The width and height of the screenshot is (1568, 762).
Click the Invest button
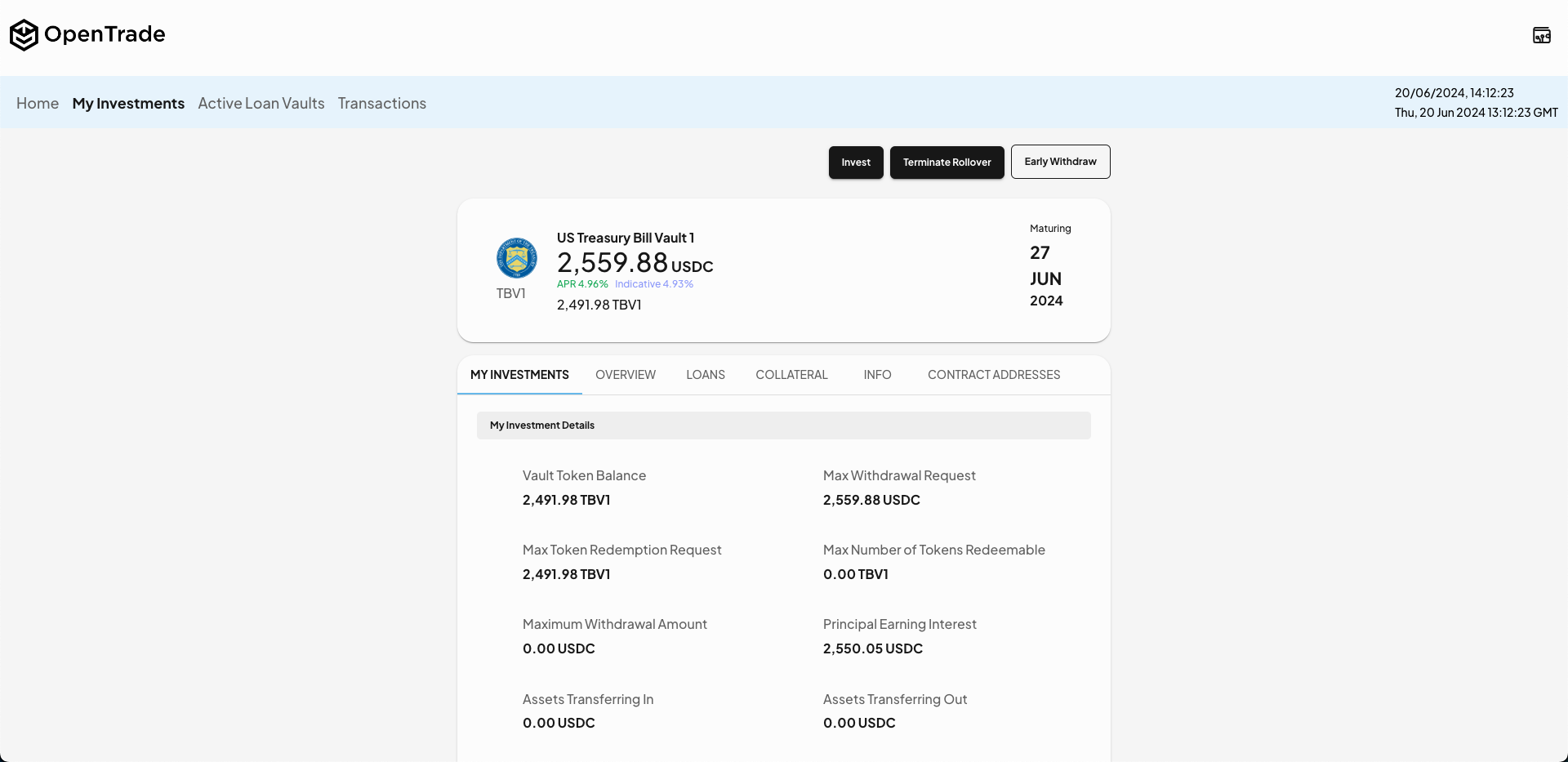[x=856, y=163]
